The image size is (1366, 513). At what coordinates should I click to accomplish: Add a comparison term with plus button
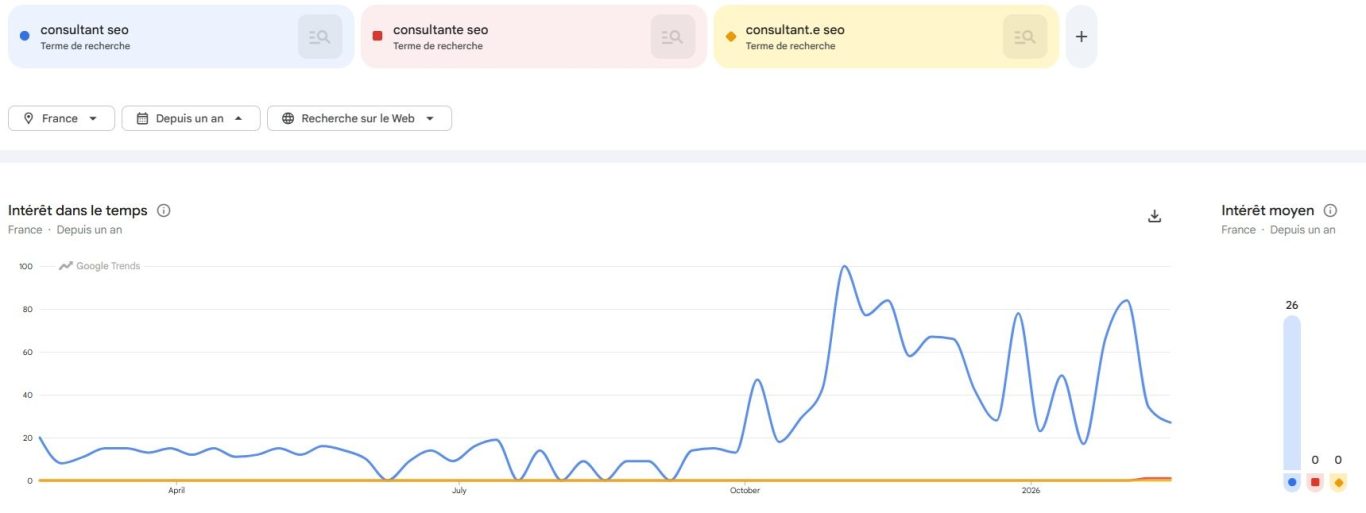pyautogui.click(x=1081, y=37)
